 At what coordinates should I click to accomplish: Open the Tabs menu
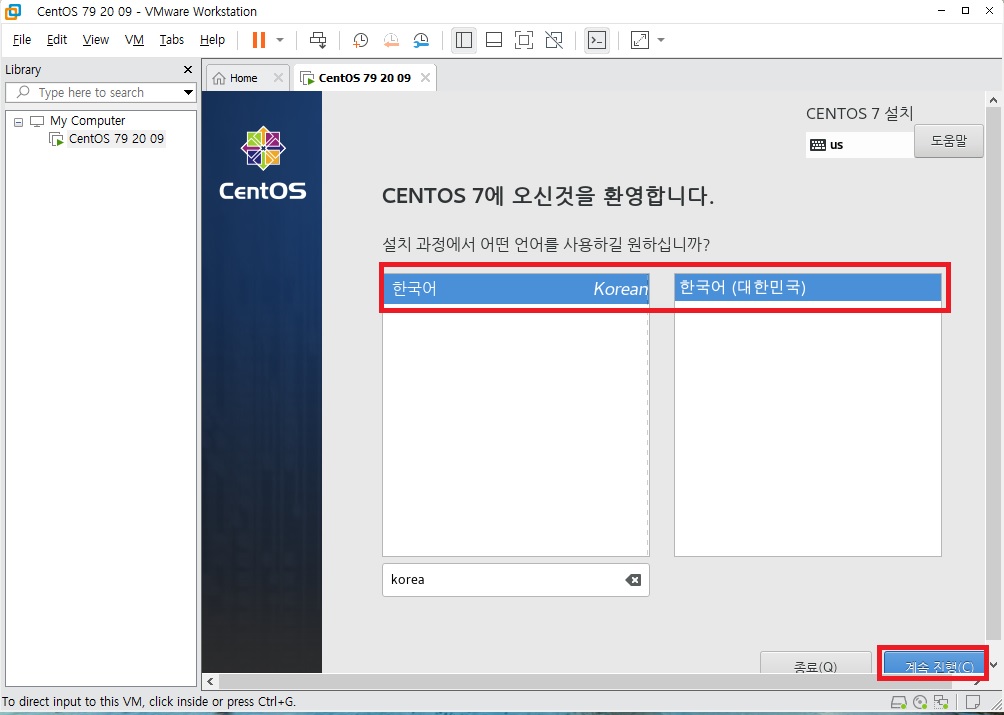point(172,40)
